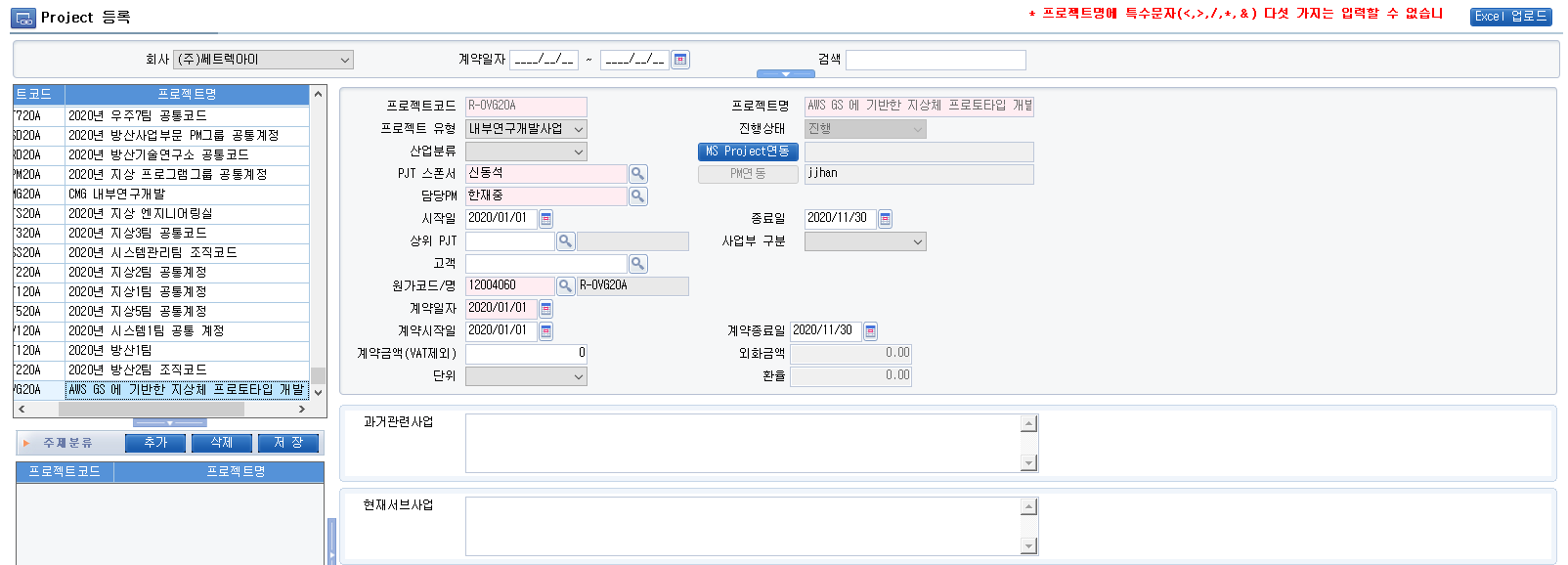Click search icon next to 담당PM field
This screenshot has width=1568, height=565.
click(637, 196)
